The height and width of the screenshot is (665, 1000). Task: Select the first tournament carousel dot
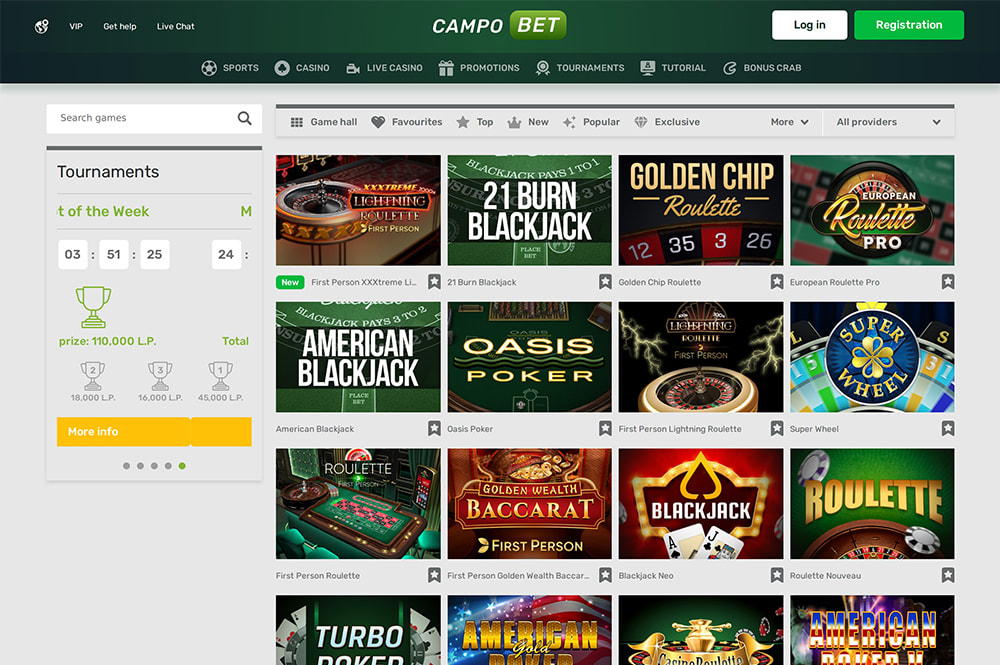click(126, 466)
